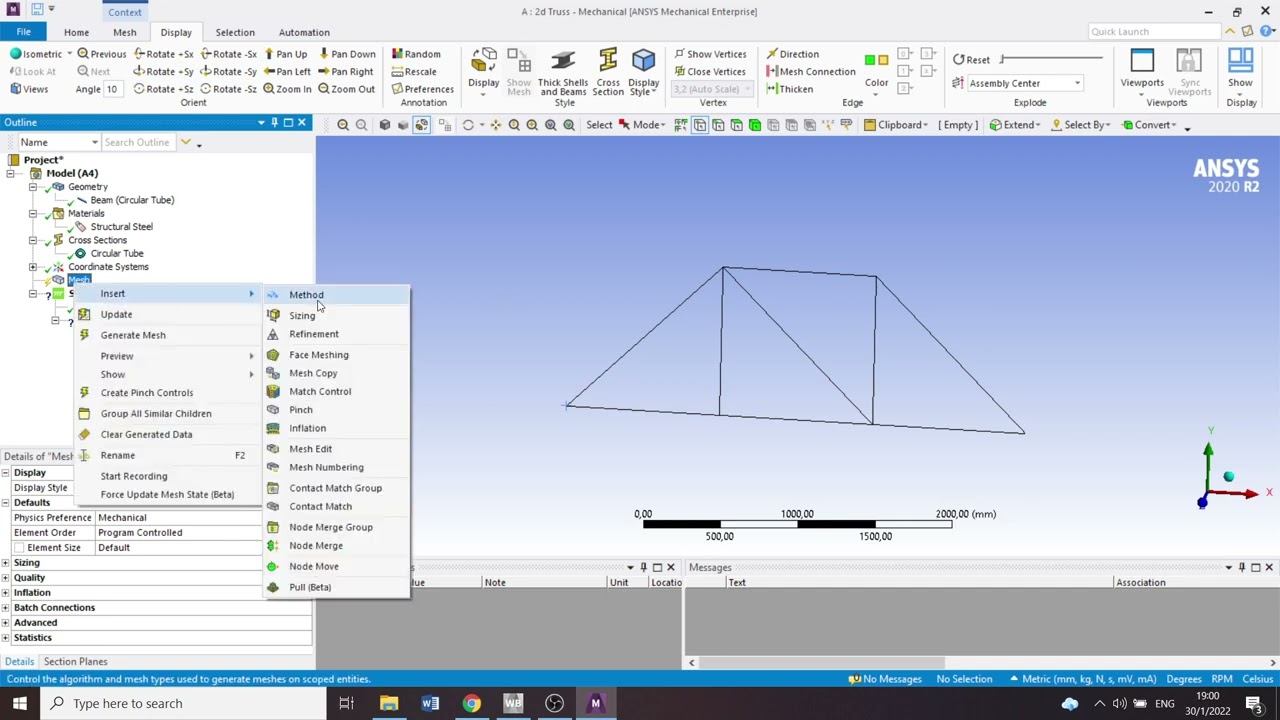1280x720 pixels.
Task: Toggle Show Mesh display
Action: [x=518, y=73]
